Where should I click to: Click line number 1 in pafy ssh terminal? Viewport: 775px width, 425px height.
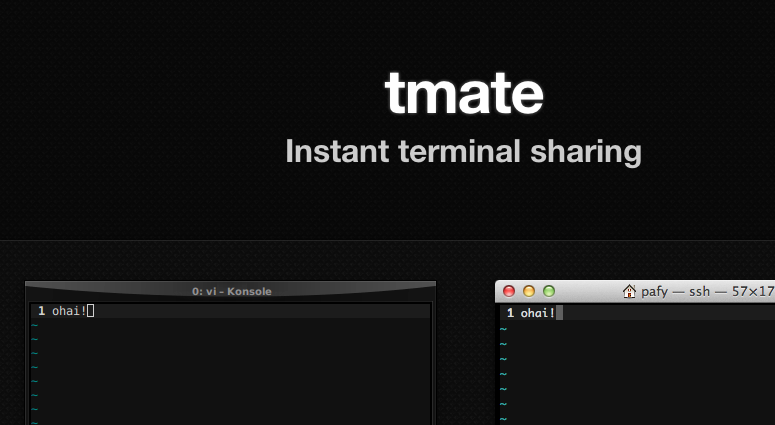click(511, 313)
